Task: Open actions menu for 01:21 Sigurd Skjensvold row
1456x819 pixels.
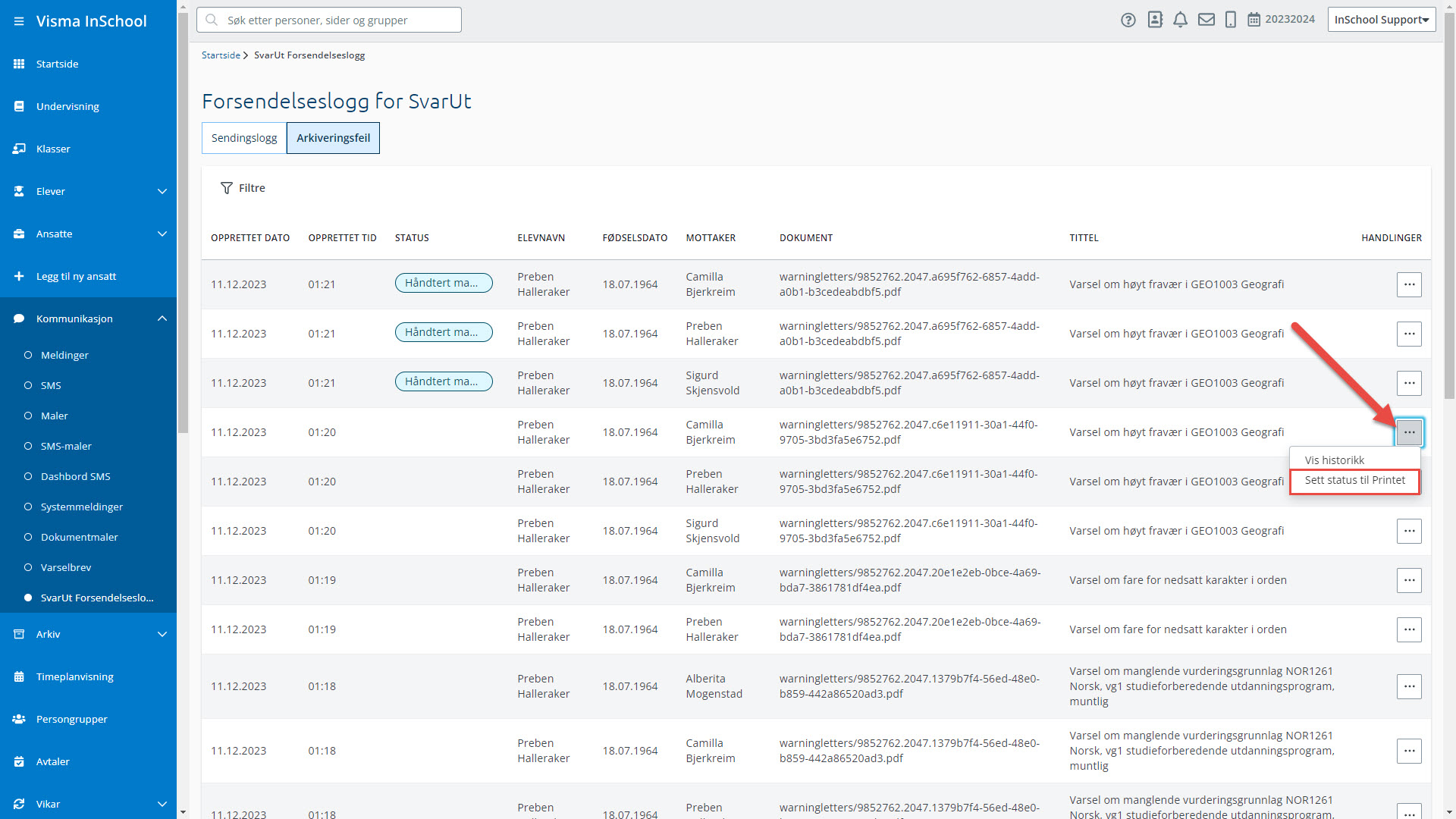Action: pyautogui.click(x=1409, y=383)
